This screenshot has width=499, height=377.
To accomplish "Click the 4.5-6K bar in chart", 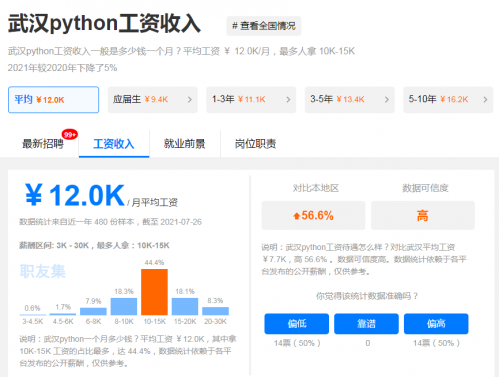I will point(63,314).
